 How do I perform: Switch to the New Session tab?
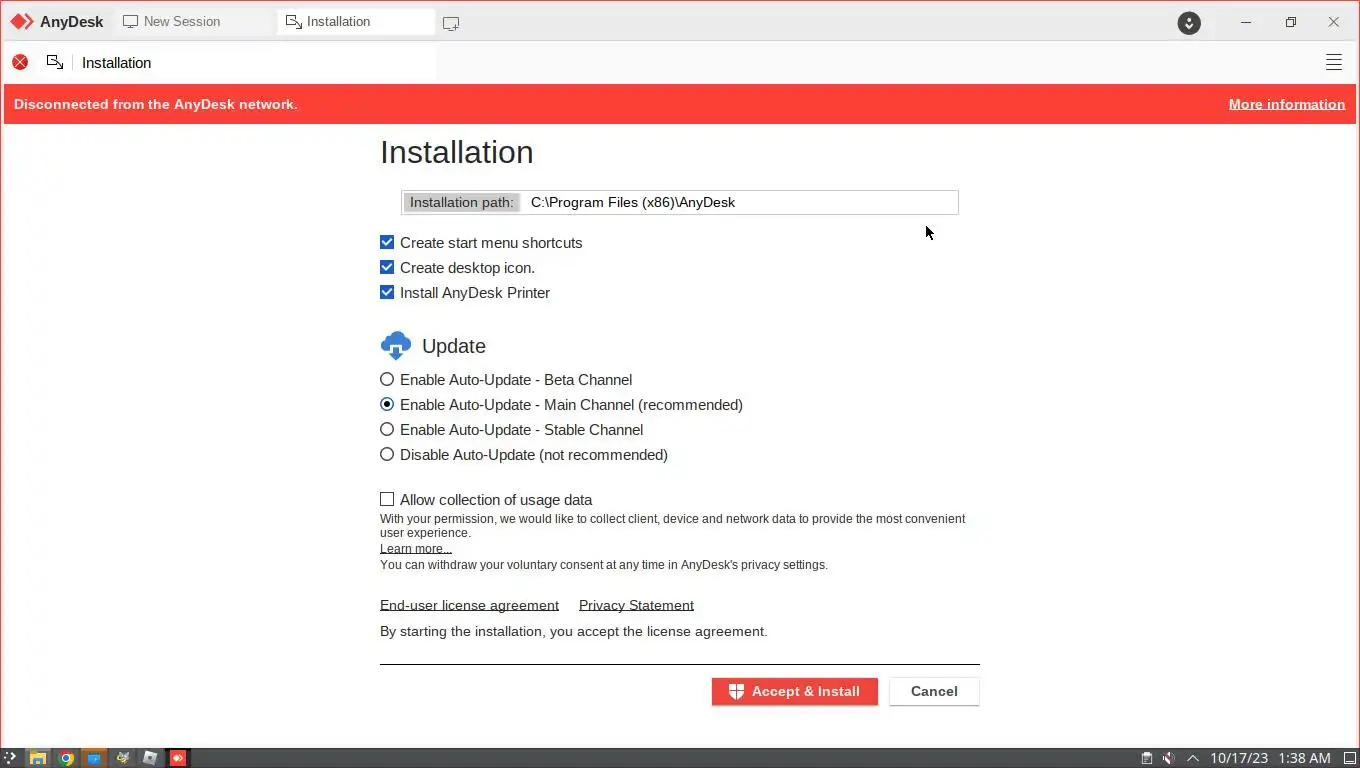click(195, 22)
